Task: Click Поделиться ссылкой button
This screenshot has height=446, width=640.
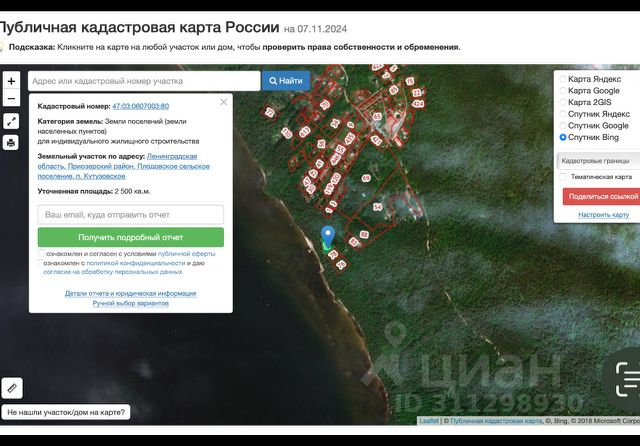Action: pos(601,196)
